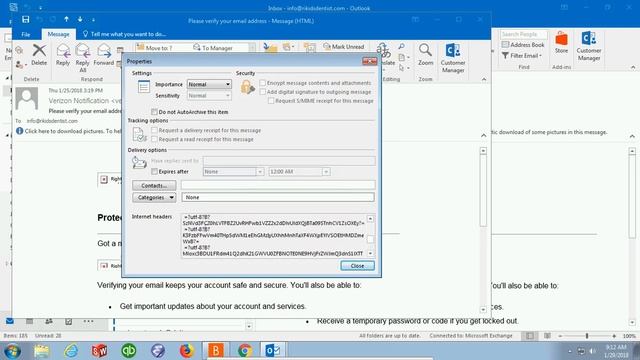Switch to People view in navigation bar

pyautogui.click(x=49, y=321)
